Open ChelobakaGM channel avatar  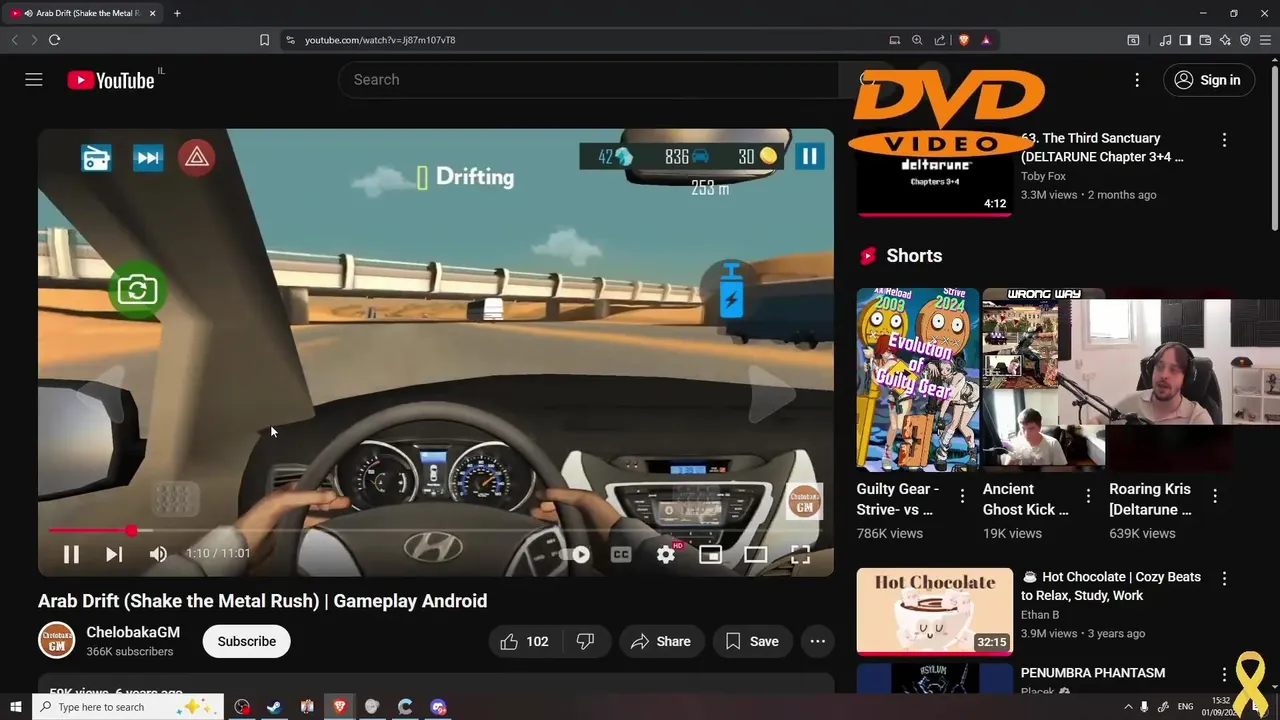click(57, 641)
